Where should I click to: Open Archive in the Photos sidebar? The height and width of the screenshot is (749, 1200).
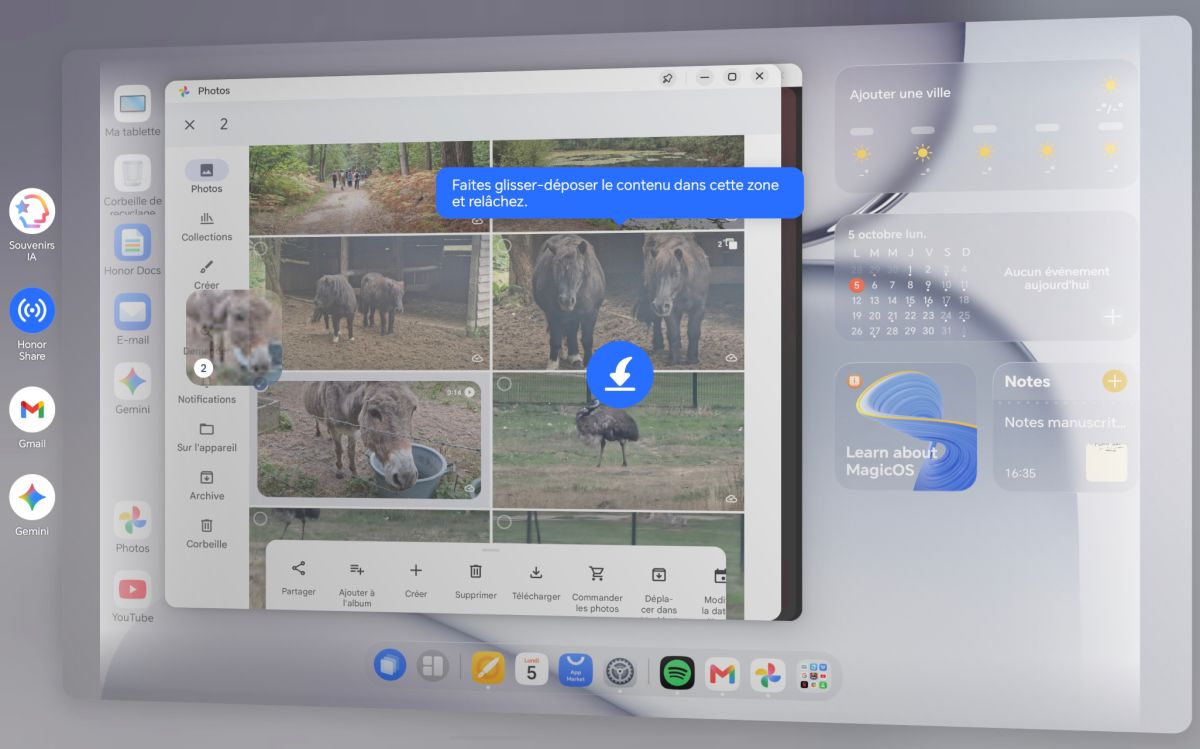tap(207, 485)
